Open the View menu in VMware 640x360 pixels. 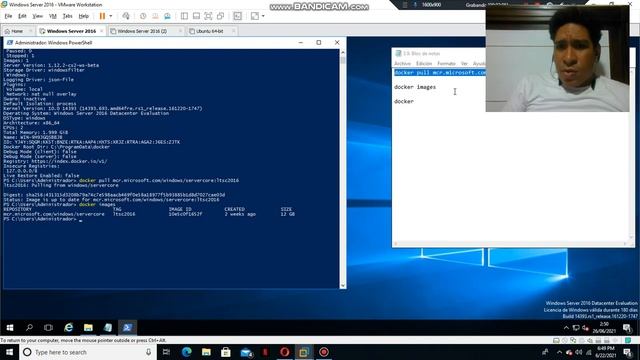coord(38,16)
